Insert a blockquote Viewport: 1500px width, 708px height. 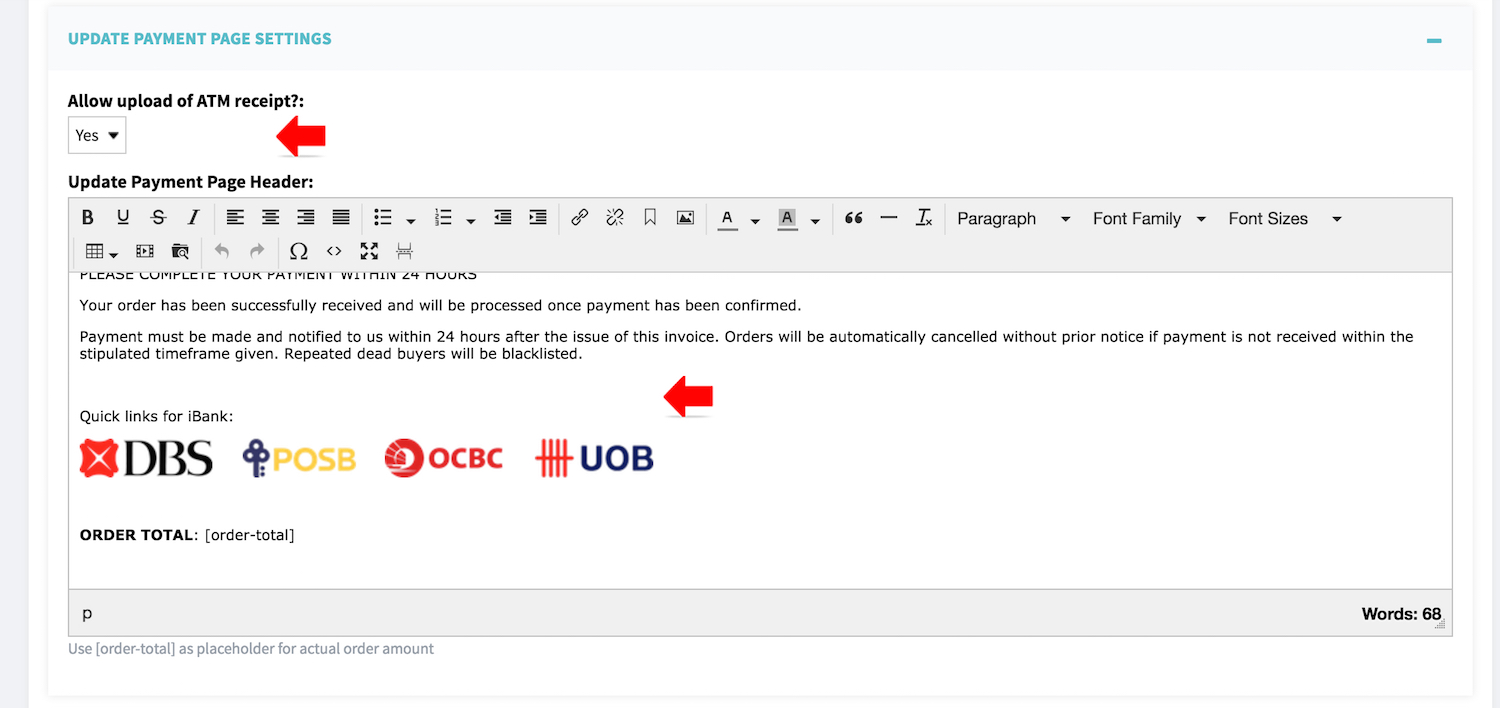(853, 218)
